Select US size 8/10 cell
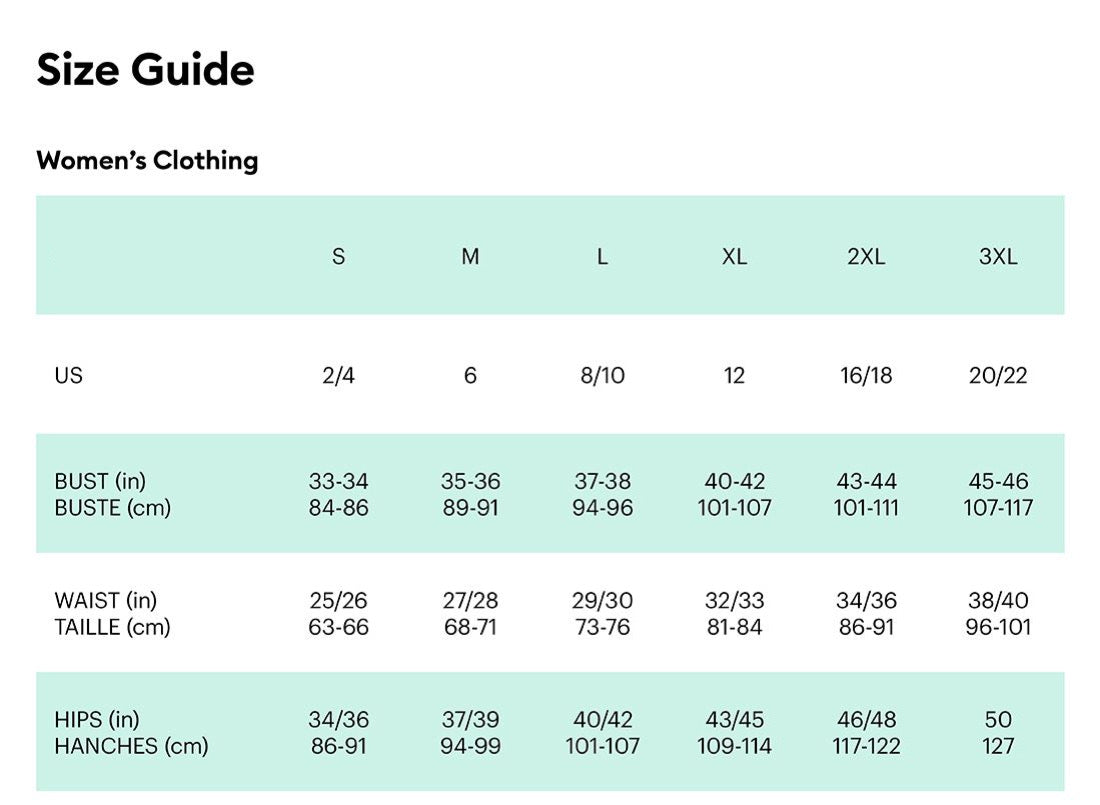The width and height of the screenshot is (1100, 805). 603,375
